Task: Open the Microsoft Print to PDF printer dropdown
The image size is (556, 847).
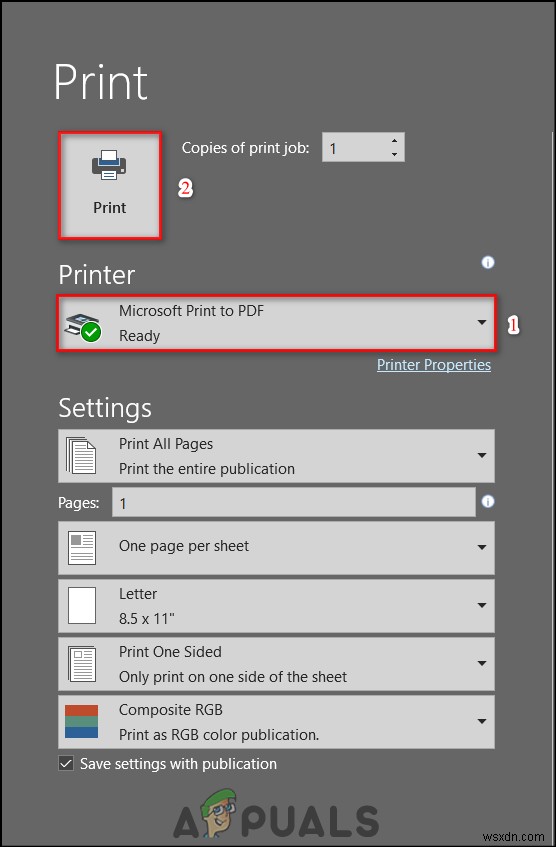Action: [x=276, y=323]
